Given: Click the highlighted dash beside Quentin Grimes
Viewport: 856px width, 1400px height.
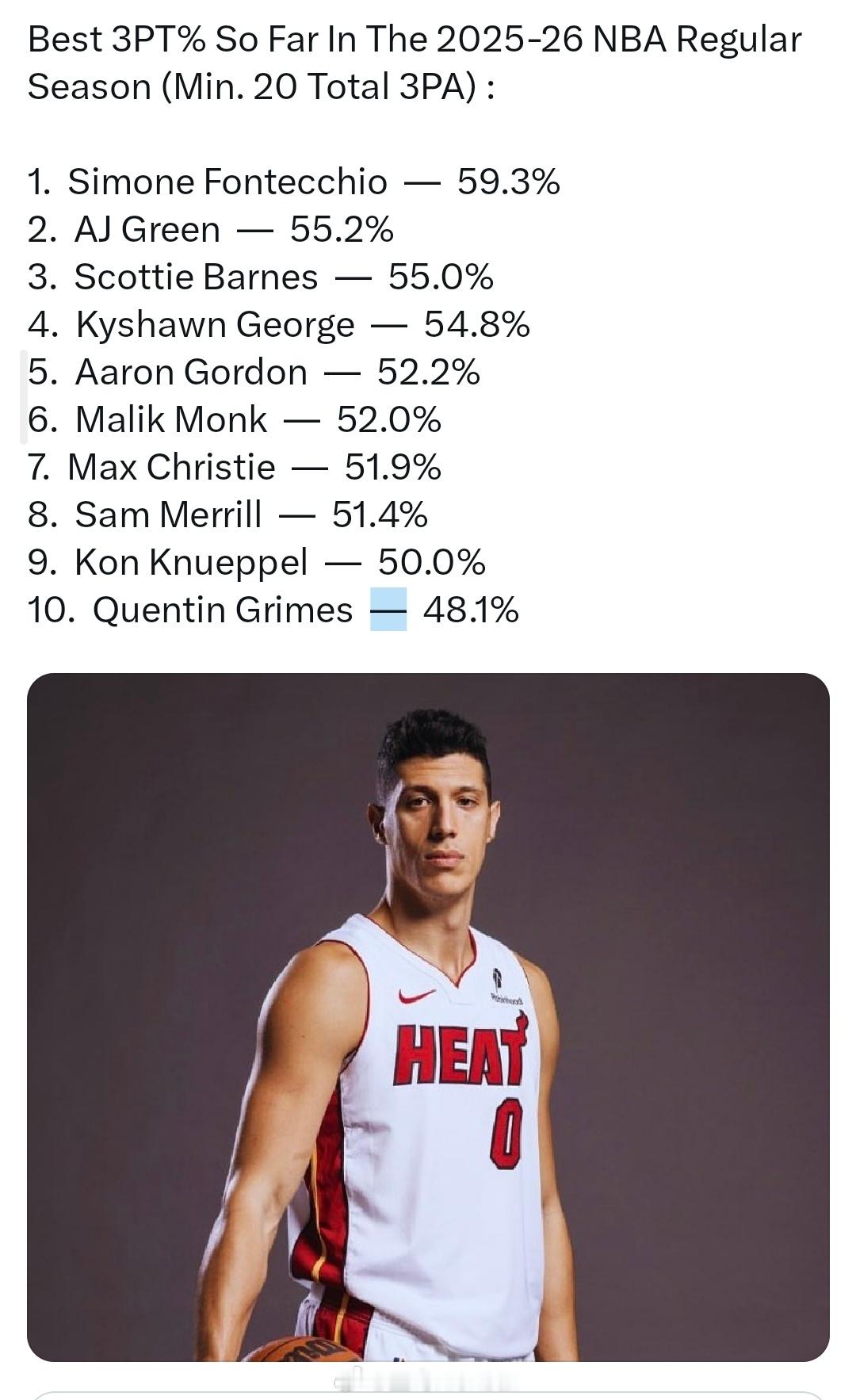Looking at the screenshot, I should click(388, 610).
